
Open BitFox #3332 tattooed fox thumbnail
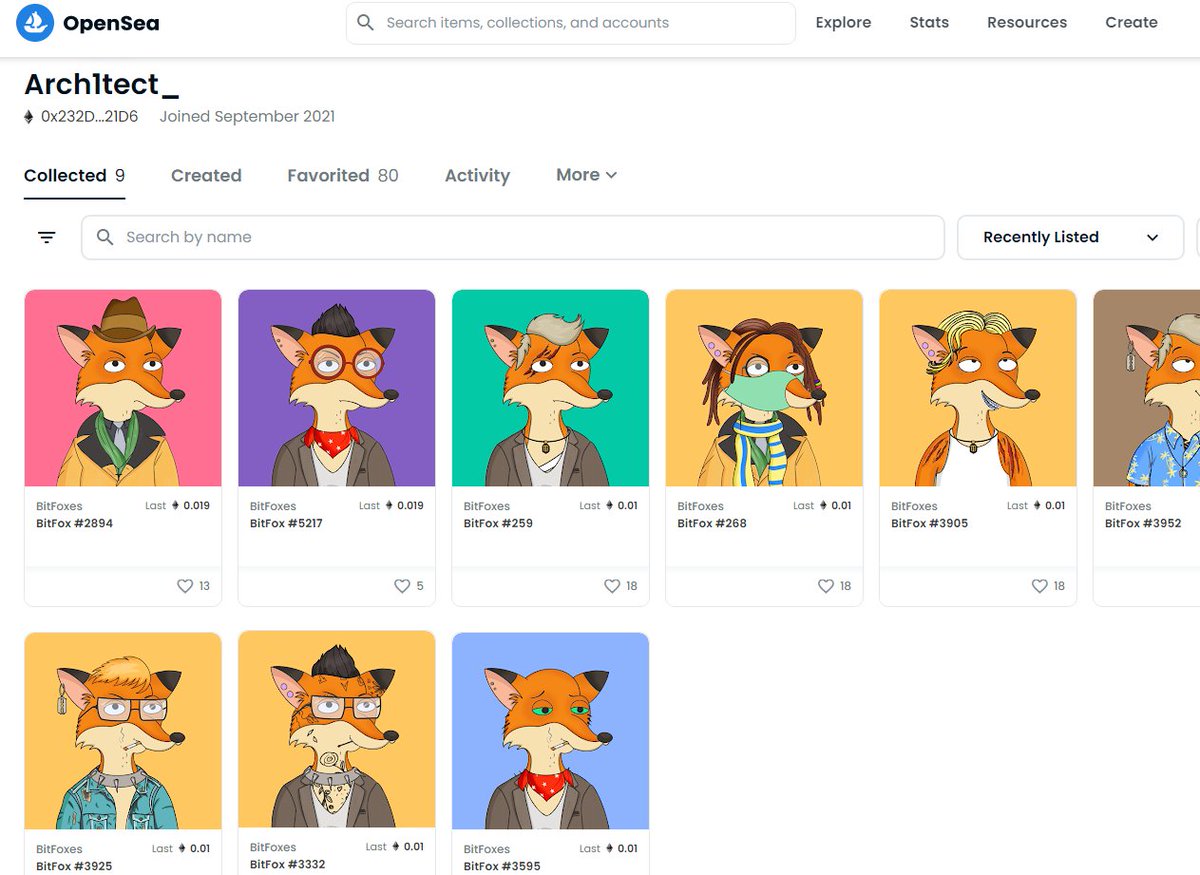[x=336, y=729]
